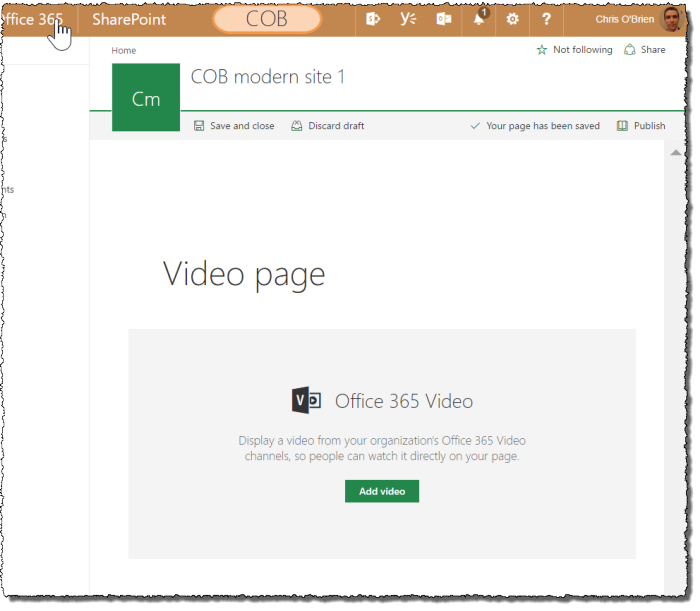Open the notifications bell
The width and height of the screenshot is (700, 611).
coord(479,18)
